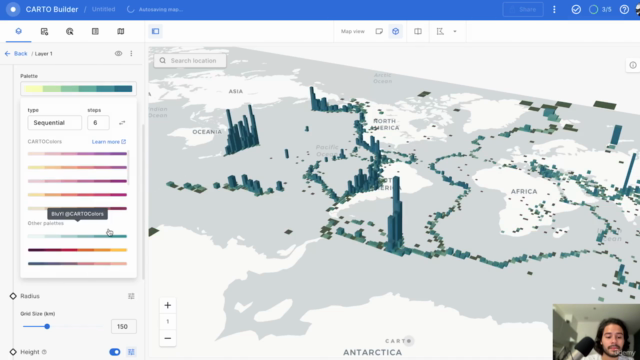The width and height of the screenshot is (640, 360).
Task: Toggle Layer 1 visibility eye
Action: tap(118, 53)
